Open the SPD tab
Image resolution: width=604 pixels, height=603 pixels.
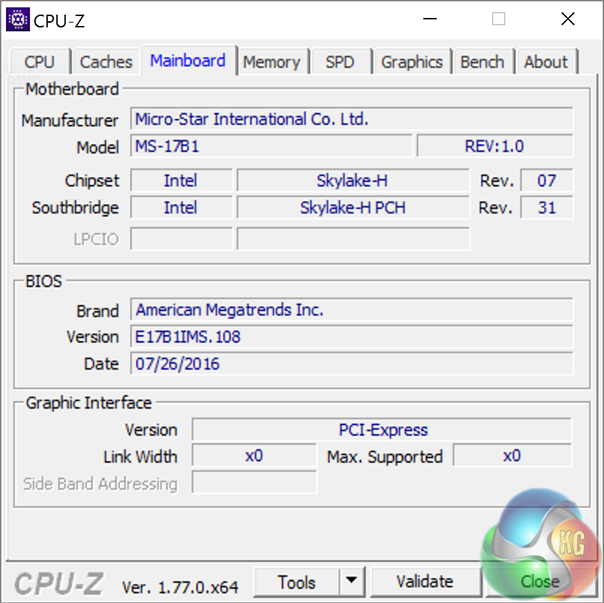pos(341,62)
